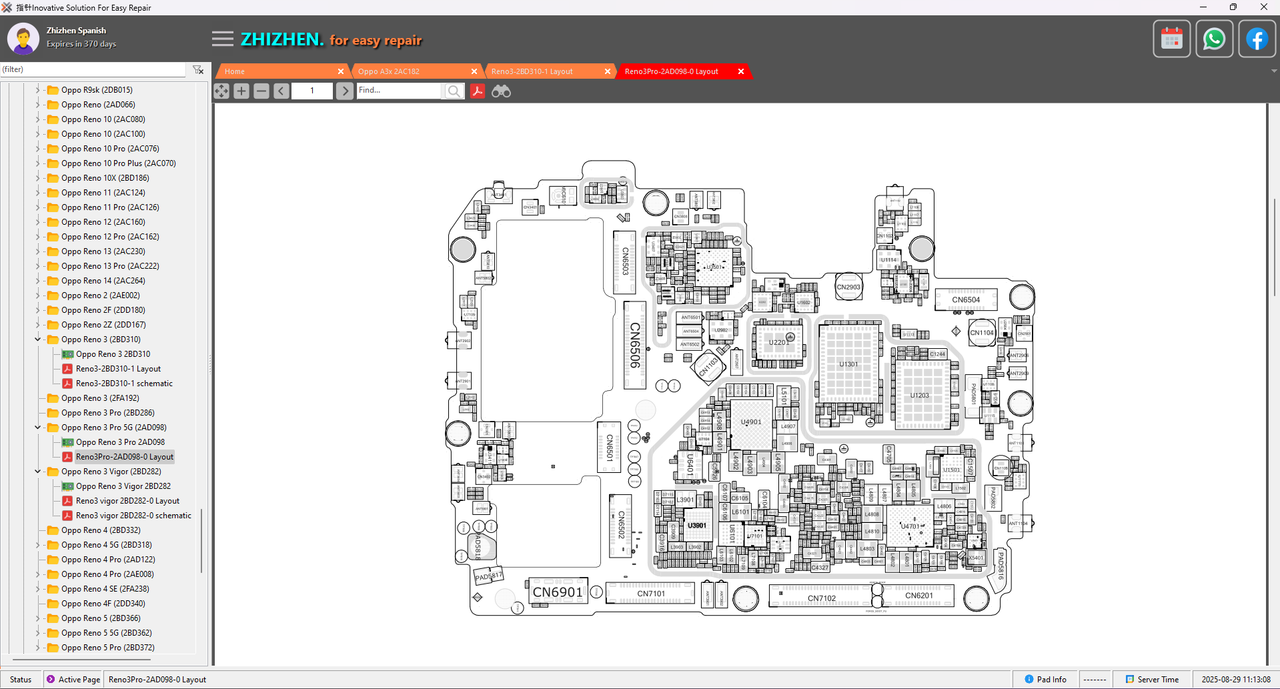Expand the Oppo Reno 5 (2BD366) folder
This screenshot has height=689, width=1280.
(38, 618)
